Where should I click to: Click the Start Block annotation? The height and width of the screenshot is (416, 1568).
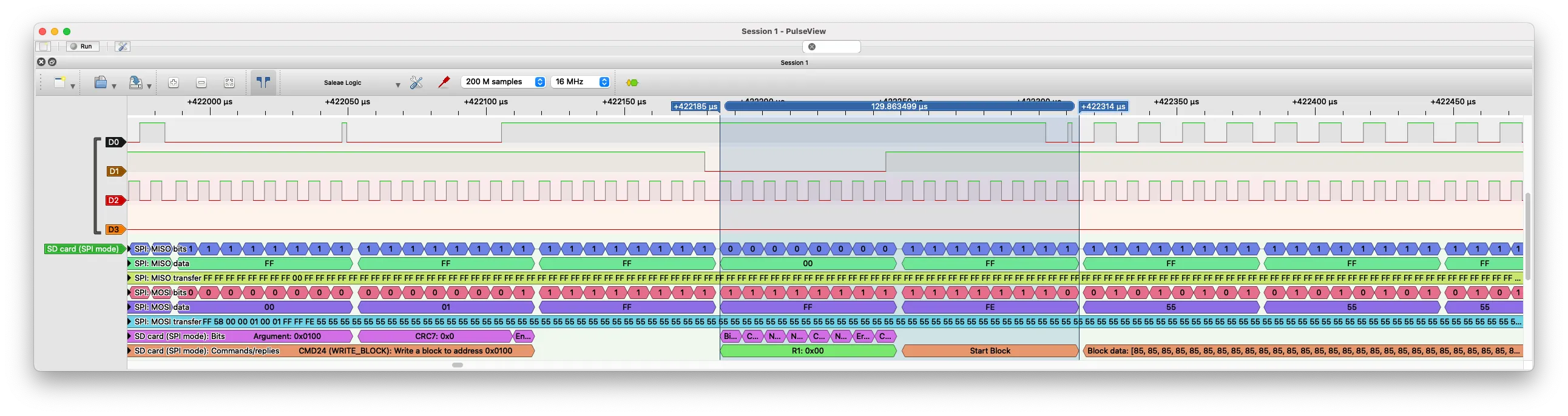pos(990,351)
